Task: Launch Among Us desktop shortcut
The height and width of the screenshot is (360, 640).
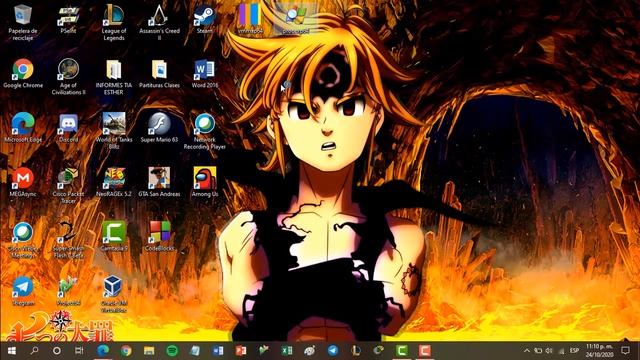Action: [x=204, y=182]
